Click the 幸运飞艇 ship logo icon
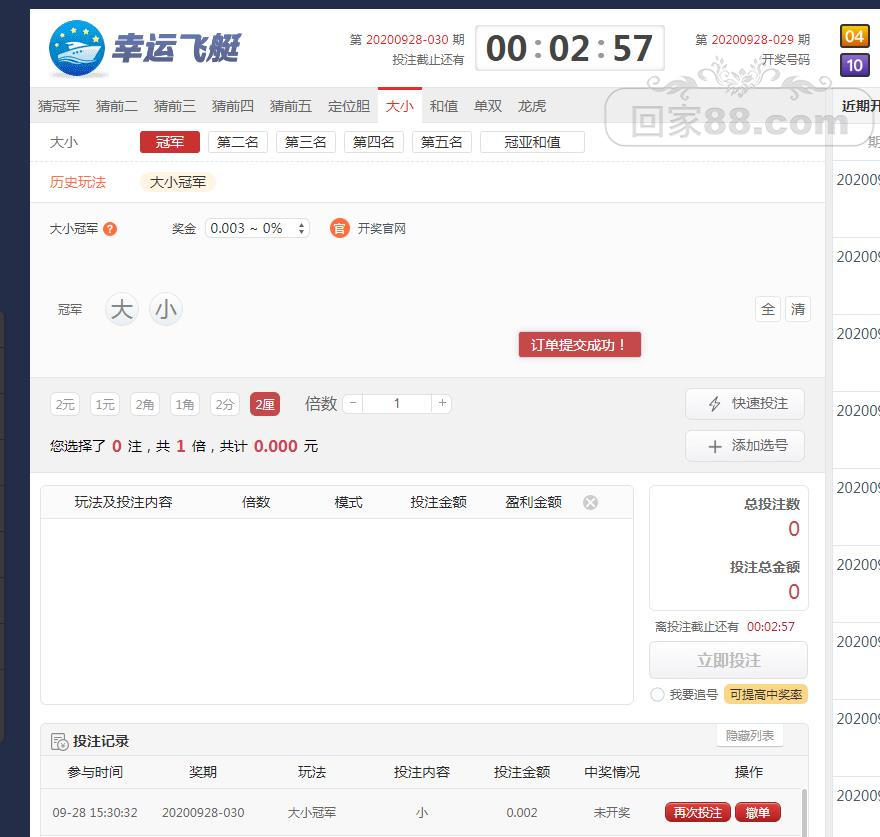 click(77, 48)
